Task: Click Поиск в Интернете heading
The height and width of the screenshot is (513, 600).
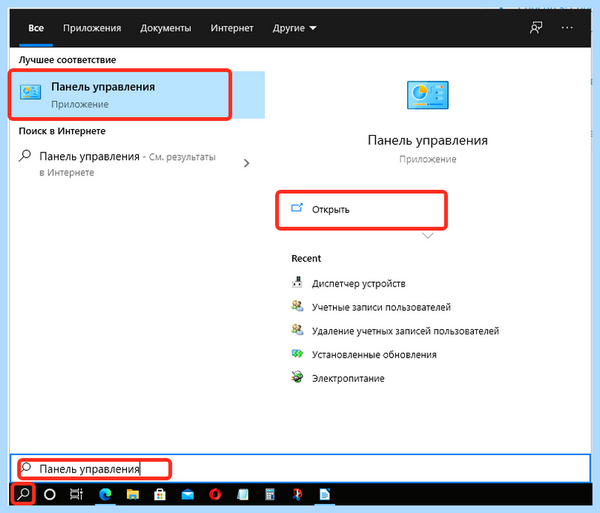Action: coord(62,131)
